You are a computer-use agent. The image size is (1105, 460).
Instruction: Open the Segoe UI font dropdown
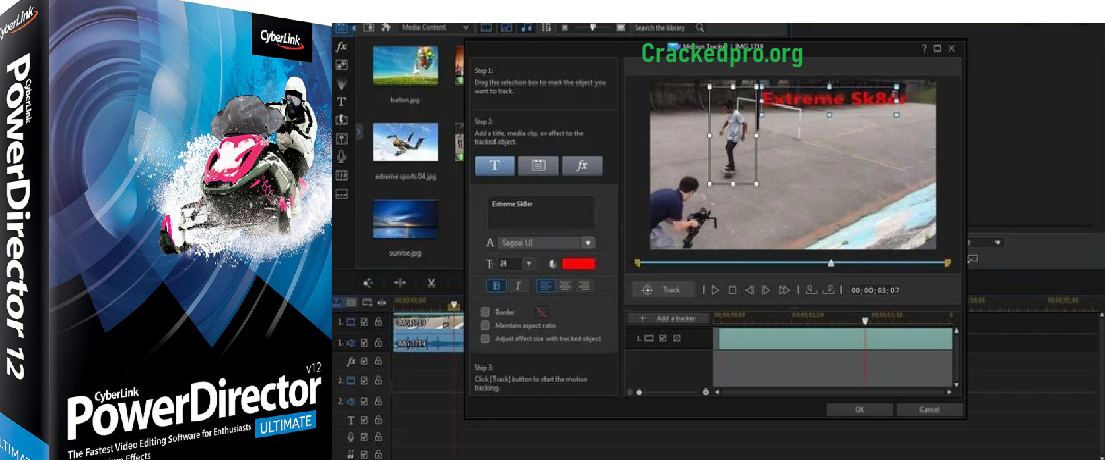click(x=588, y=242)
